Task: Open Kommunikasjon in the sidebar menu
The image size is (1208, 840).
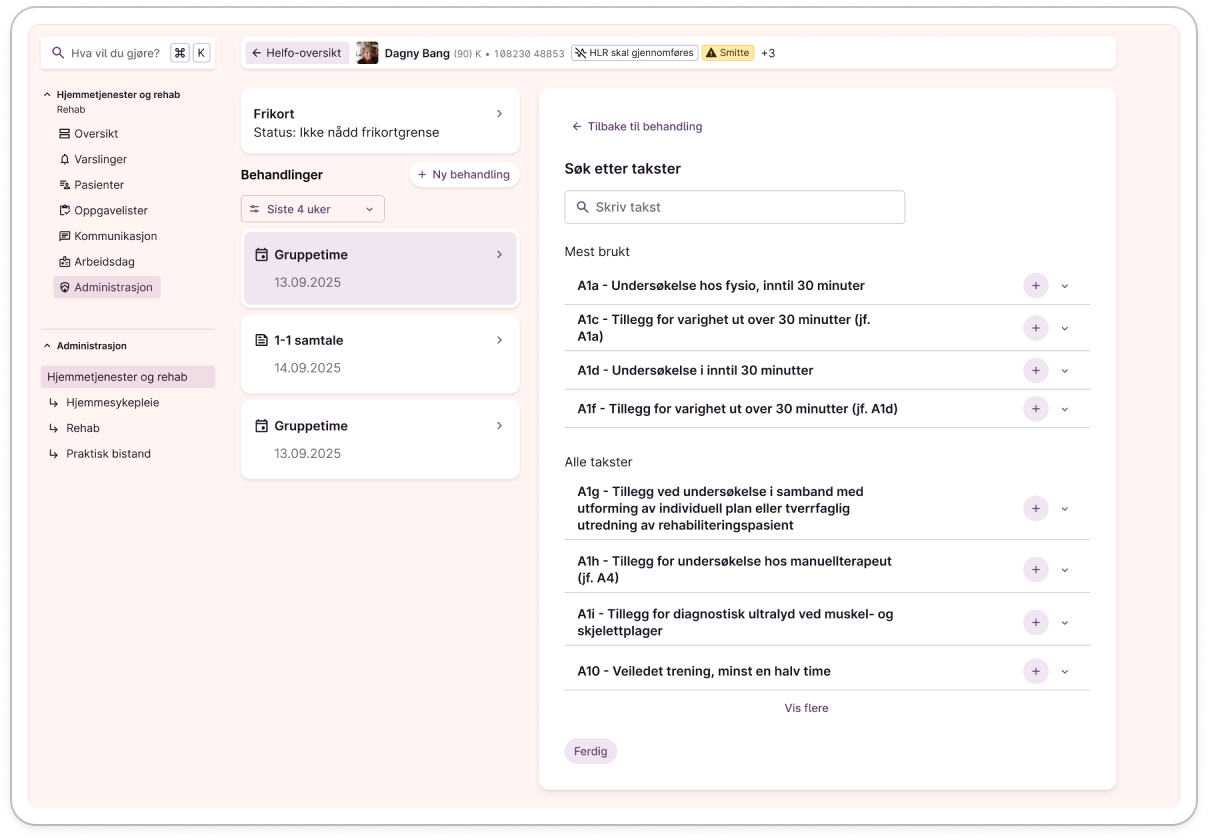Action: 115,237
